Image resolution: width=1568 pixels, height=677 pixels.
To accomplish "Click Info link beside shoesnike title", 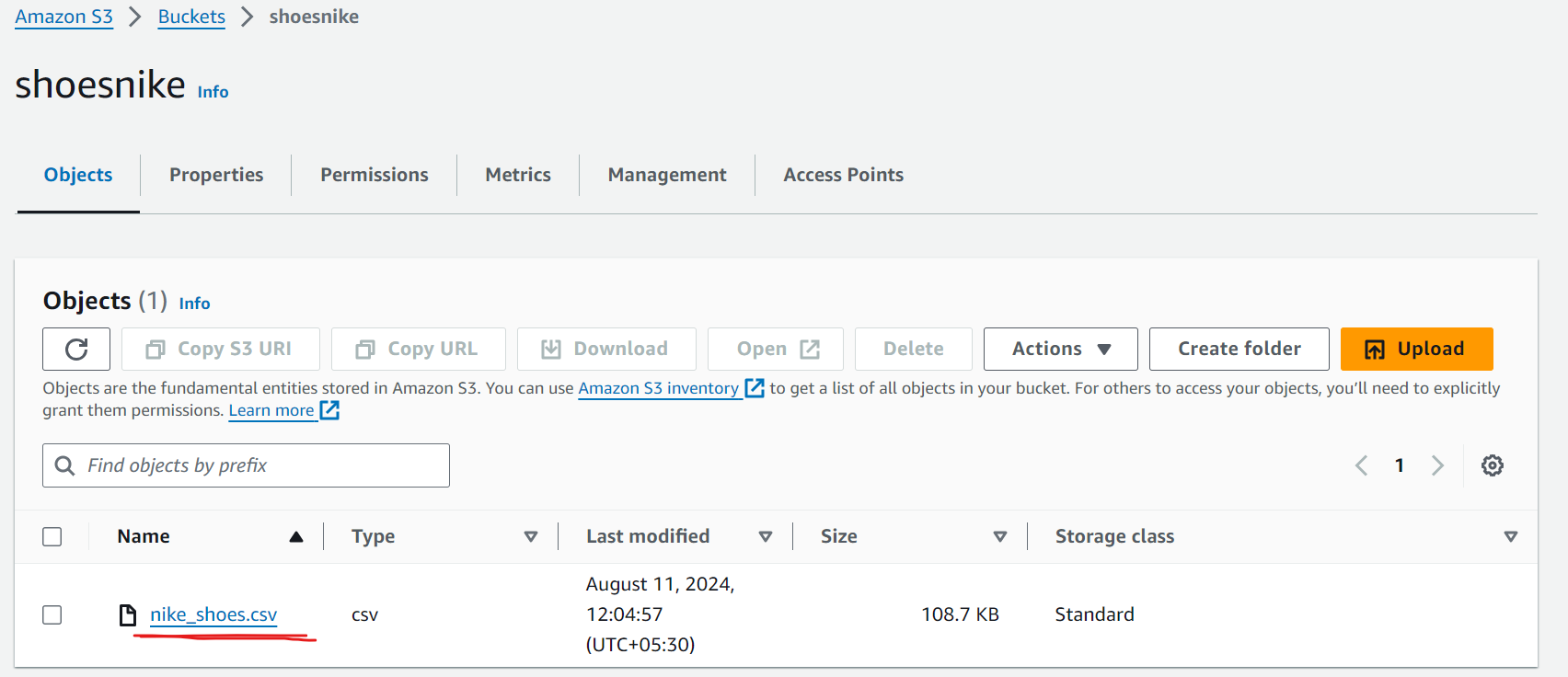I will (213, 92).
